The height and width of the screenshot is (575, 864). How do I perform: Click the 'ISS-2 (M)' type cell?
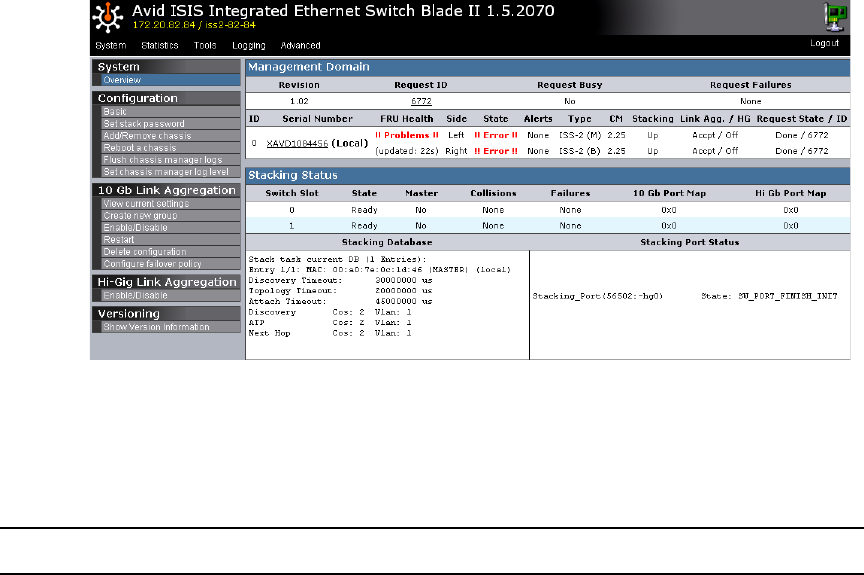[x=580, y=135]
